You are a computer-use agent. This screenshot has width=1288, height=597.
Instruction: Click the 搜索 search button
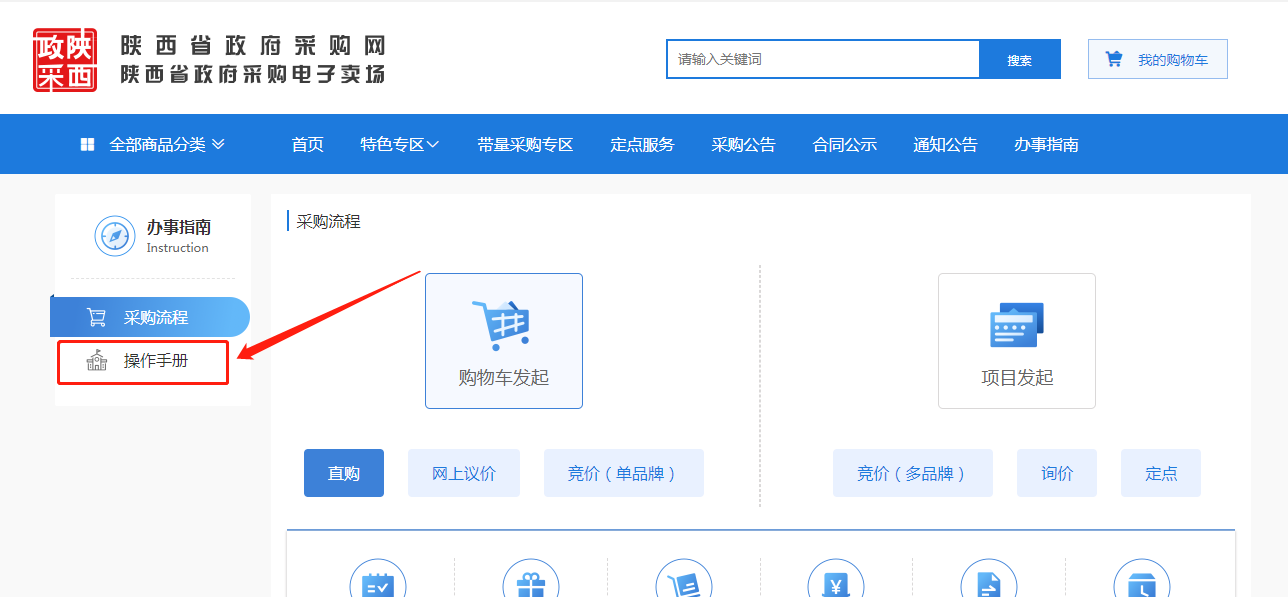click(1020, 59)
